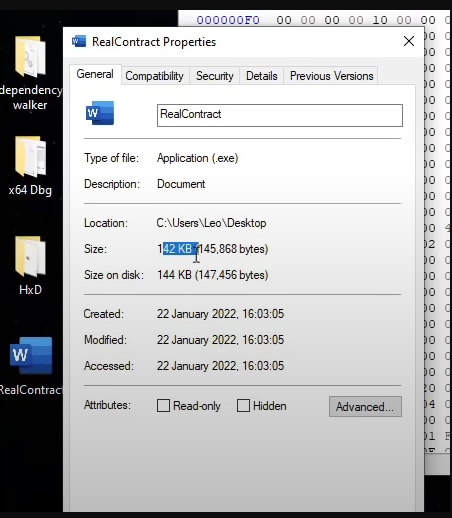
Task: Select the x64 Dbg folder icon
Action: [30, 157]
